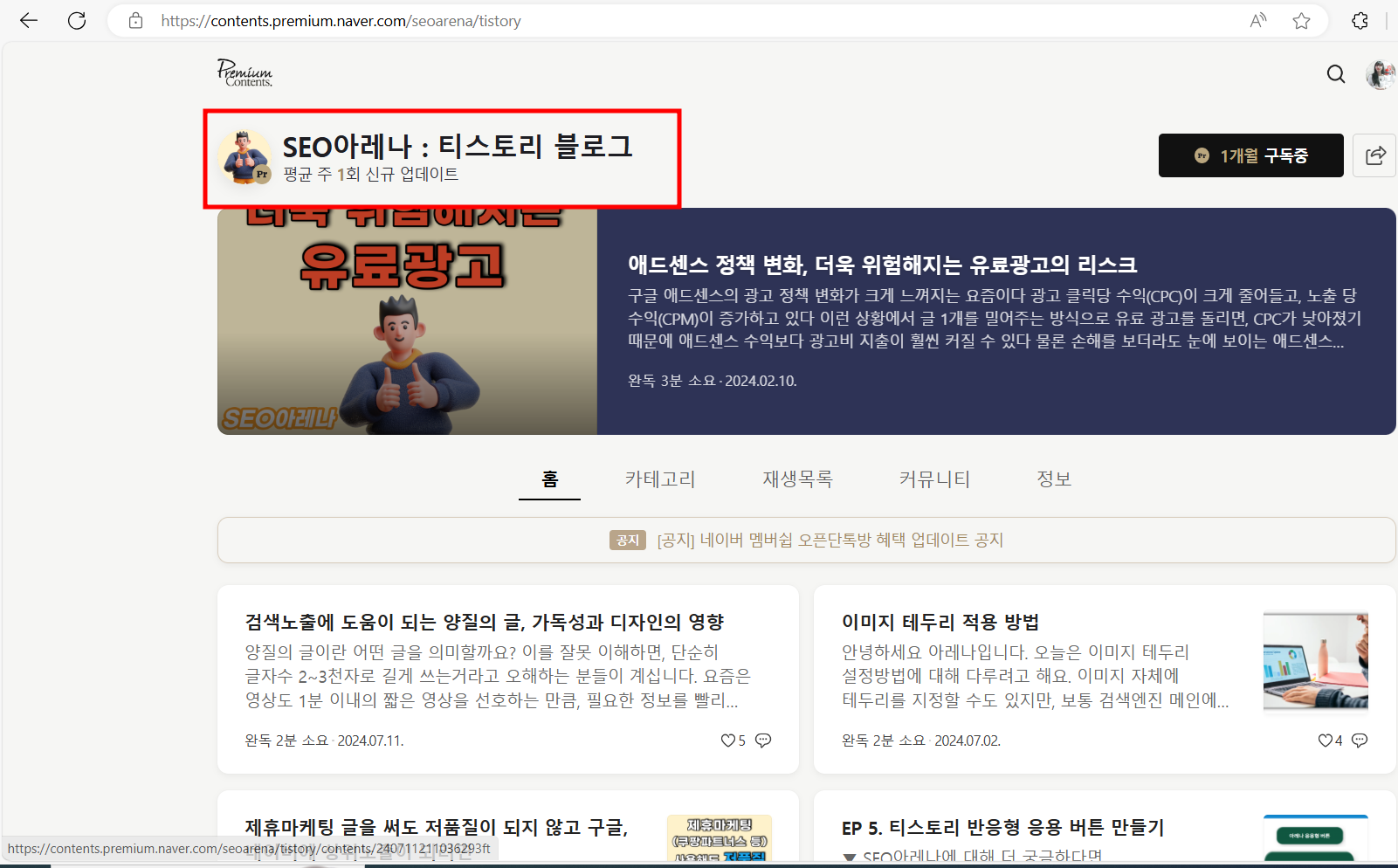This screenshot has width=1398, height=868.
Task: Open the EP 5. 티스토리 반응형 응용 버튼 post
Action: pos(1002,827)
